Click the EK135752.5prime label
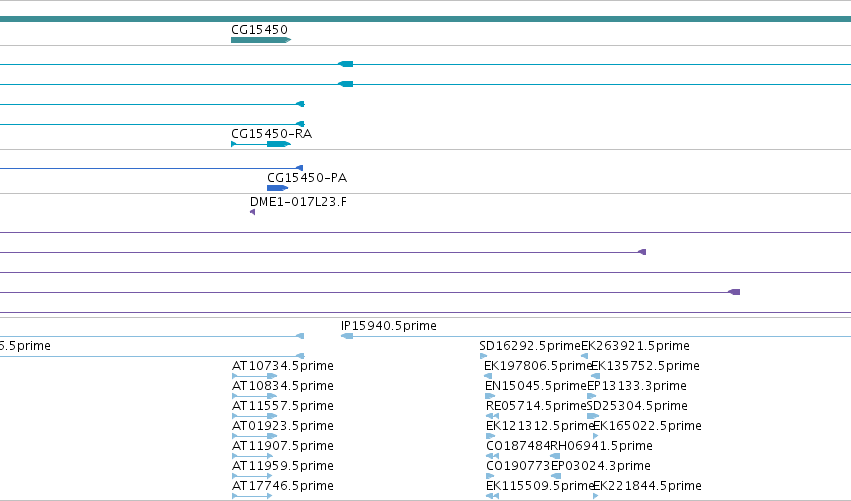The height and width of the screenshot is (501, 851). [x=645, y=366]
